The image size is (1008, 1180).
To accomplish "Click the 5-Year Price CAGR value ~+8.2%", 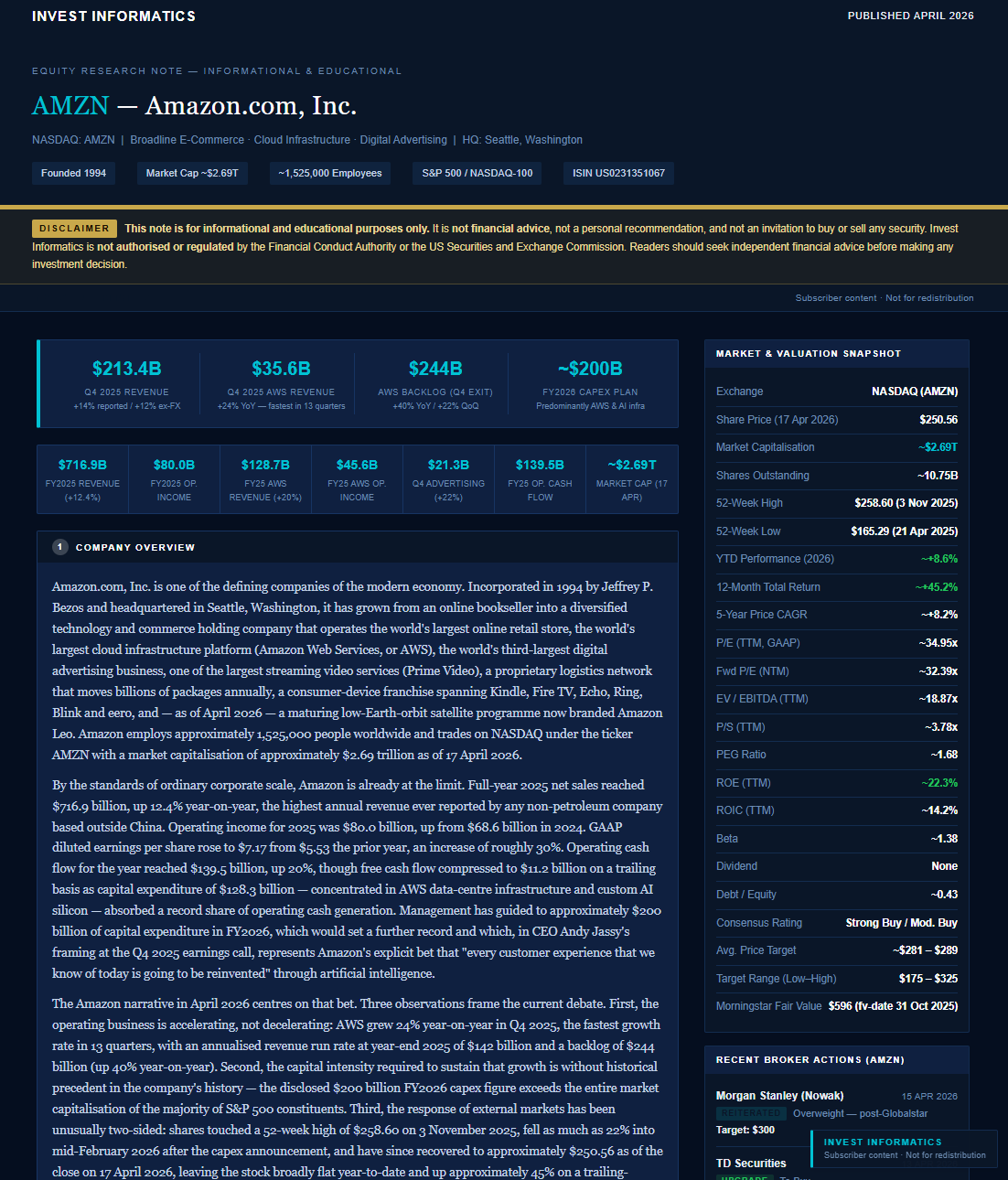I will pyautogui.click(x=939, y=615).
